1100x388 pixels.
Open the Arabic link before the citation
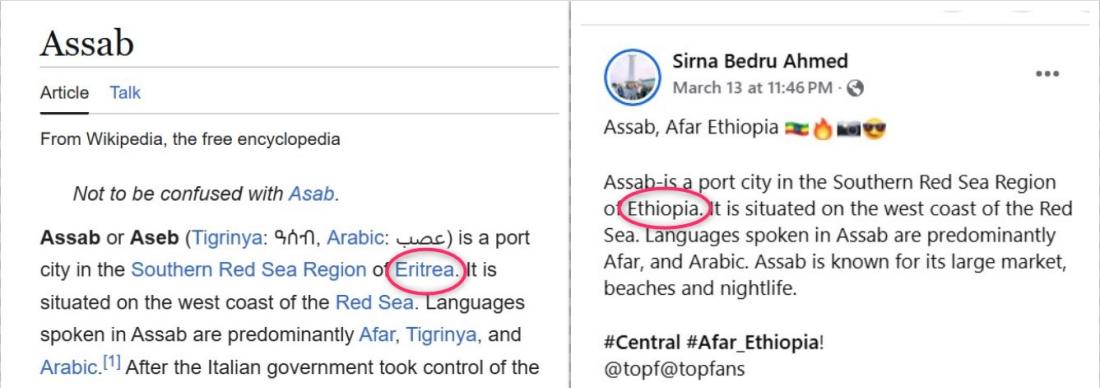pyautogui.click(x=67, y=367)
